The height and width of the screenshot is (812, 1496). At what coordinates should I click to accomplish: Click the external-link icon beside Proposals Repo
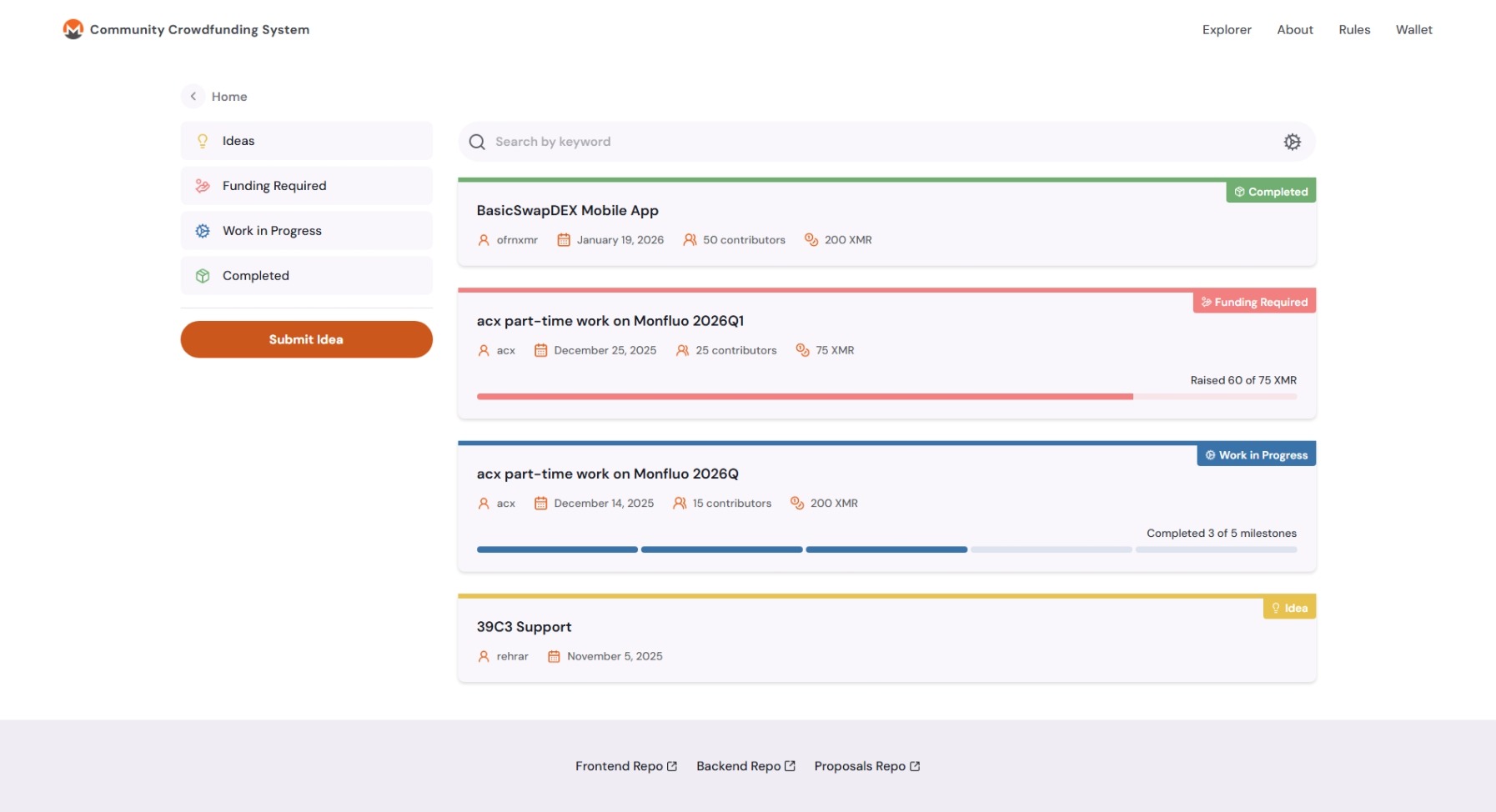[x=915, y=766]
